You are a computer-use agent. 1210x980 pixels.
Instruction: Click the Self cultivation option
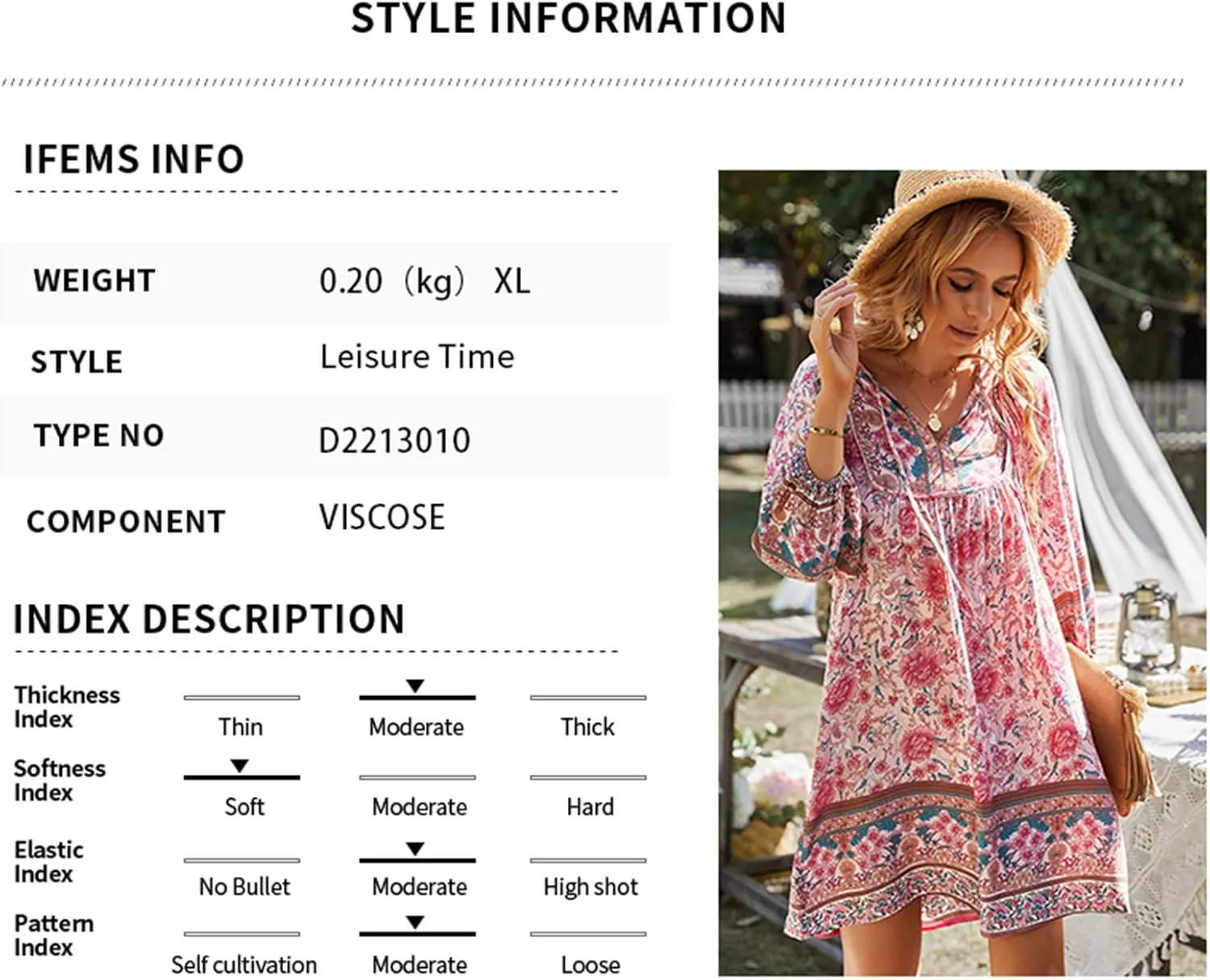coord(244,965)
